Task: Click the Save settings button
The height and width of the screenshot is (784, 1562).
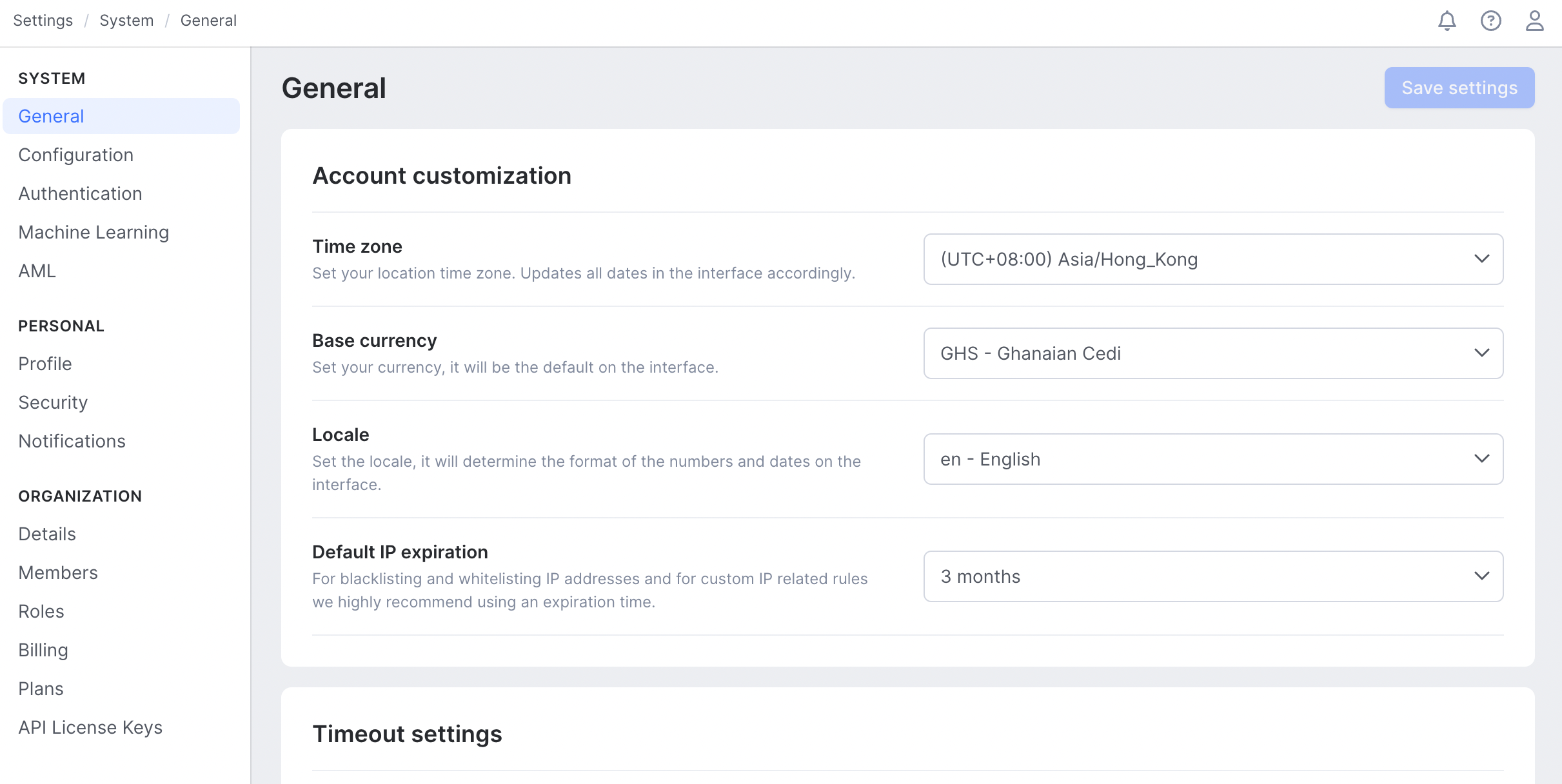Action: point(1460,88)
